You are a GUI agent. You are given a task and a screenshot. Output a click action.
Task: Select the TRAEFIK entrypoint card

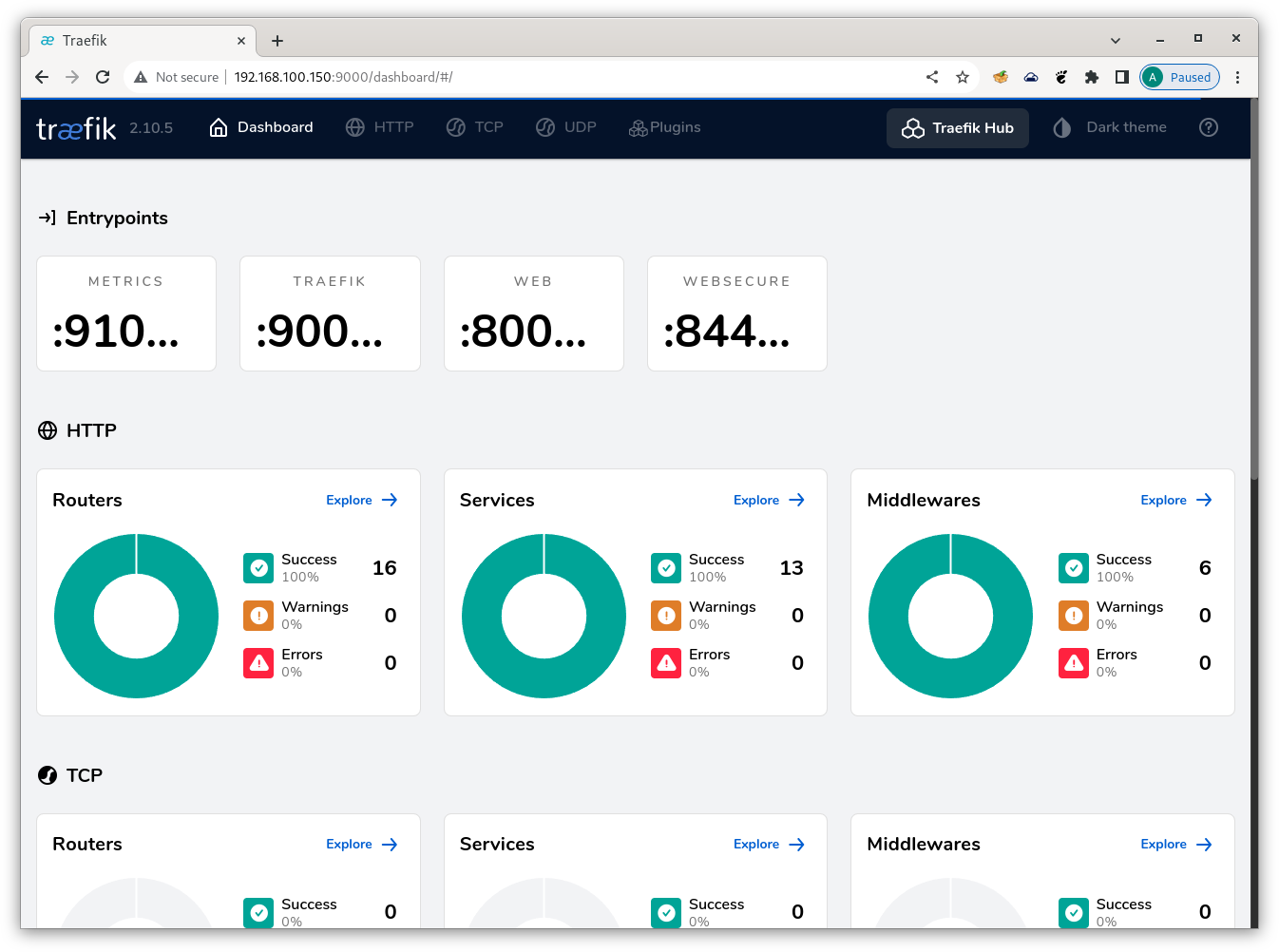(330, 314)
